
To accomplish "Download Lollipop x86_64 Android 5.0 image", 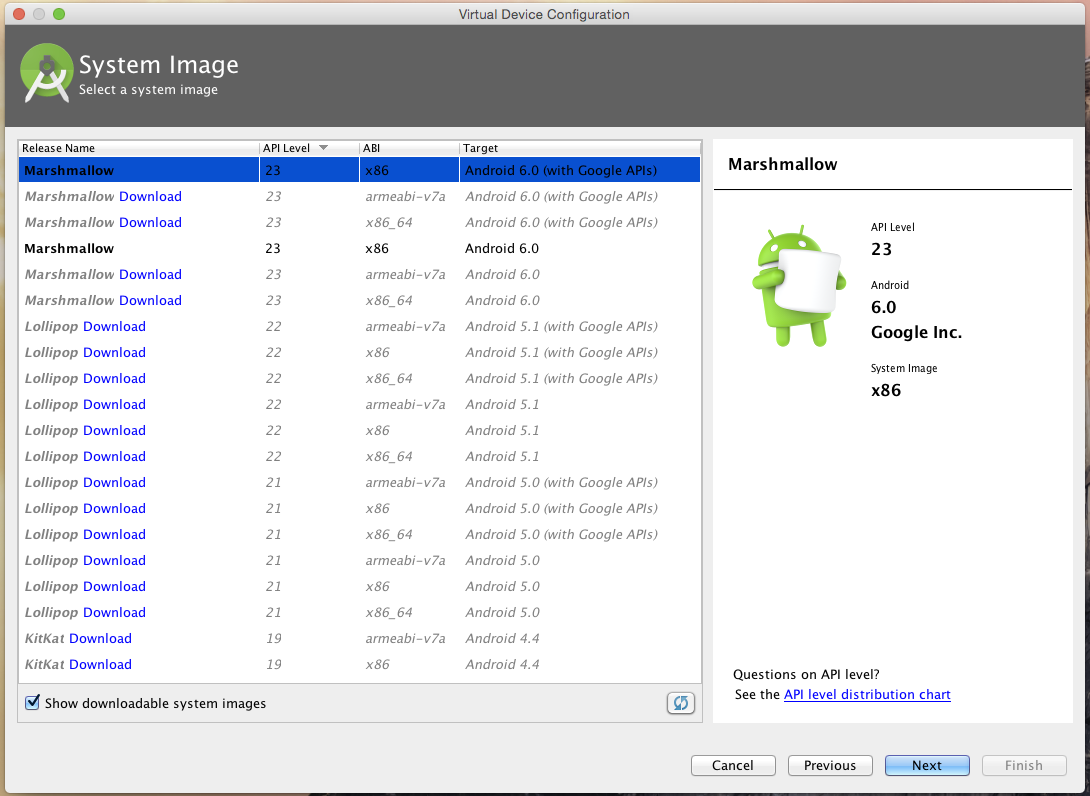I will (x=114, y=612).
